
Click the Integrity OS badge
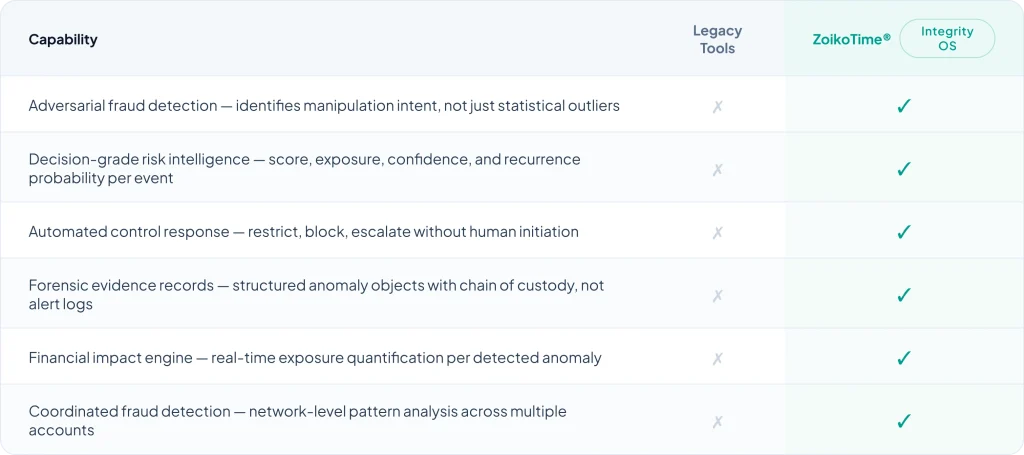(x=946, y=39)
